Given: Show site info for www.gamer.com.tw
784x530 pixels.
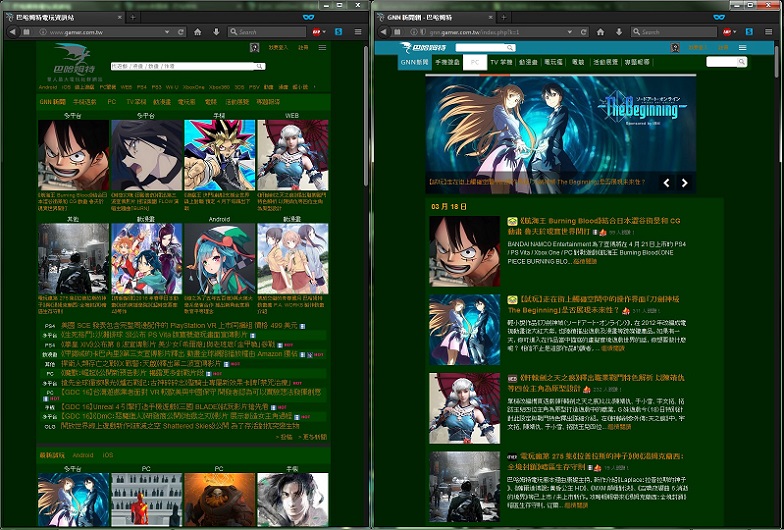Looking at the screenshot, I should [42, 32].
